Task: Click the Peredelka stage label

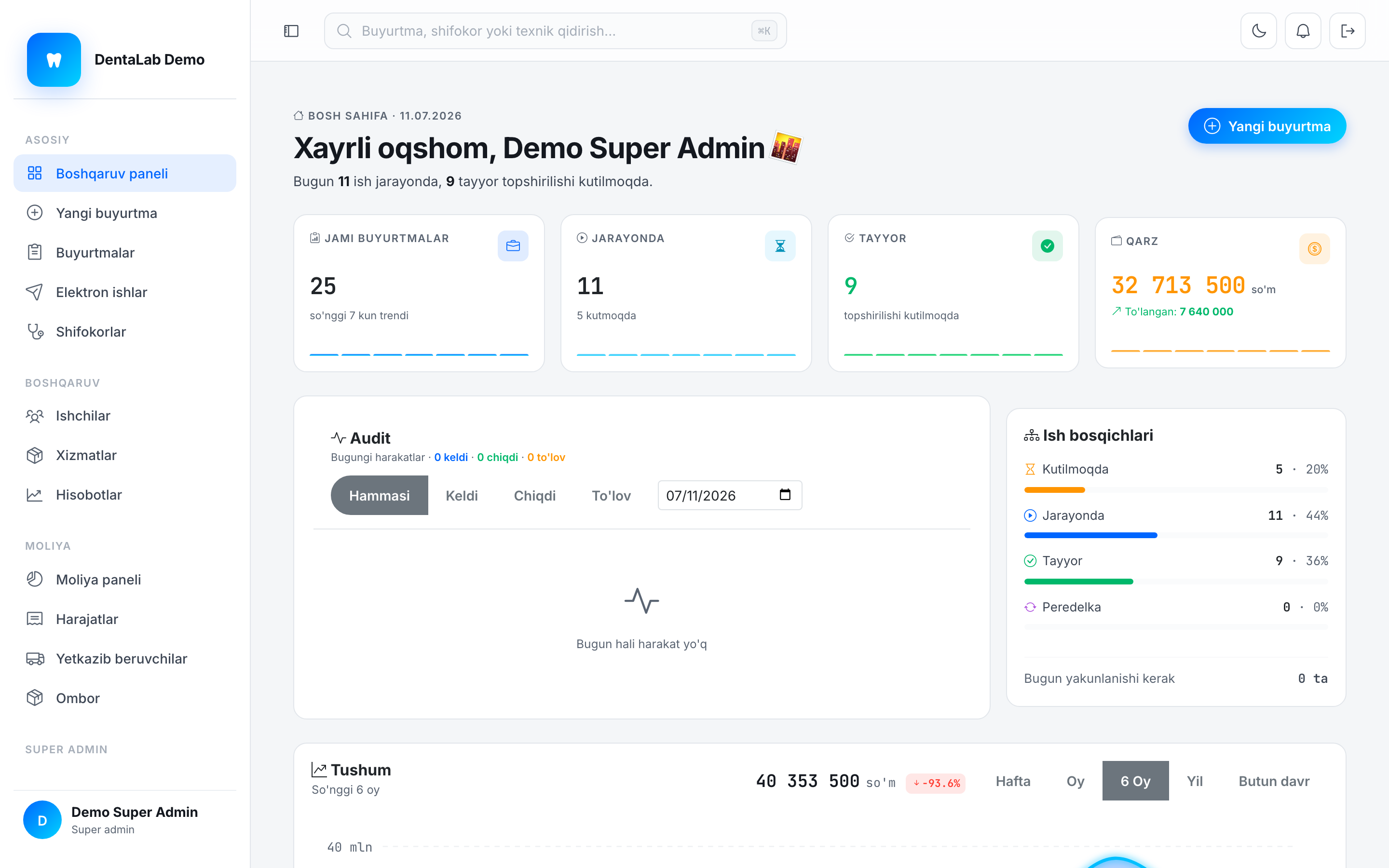Action: [1071, 607]
